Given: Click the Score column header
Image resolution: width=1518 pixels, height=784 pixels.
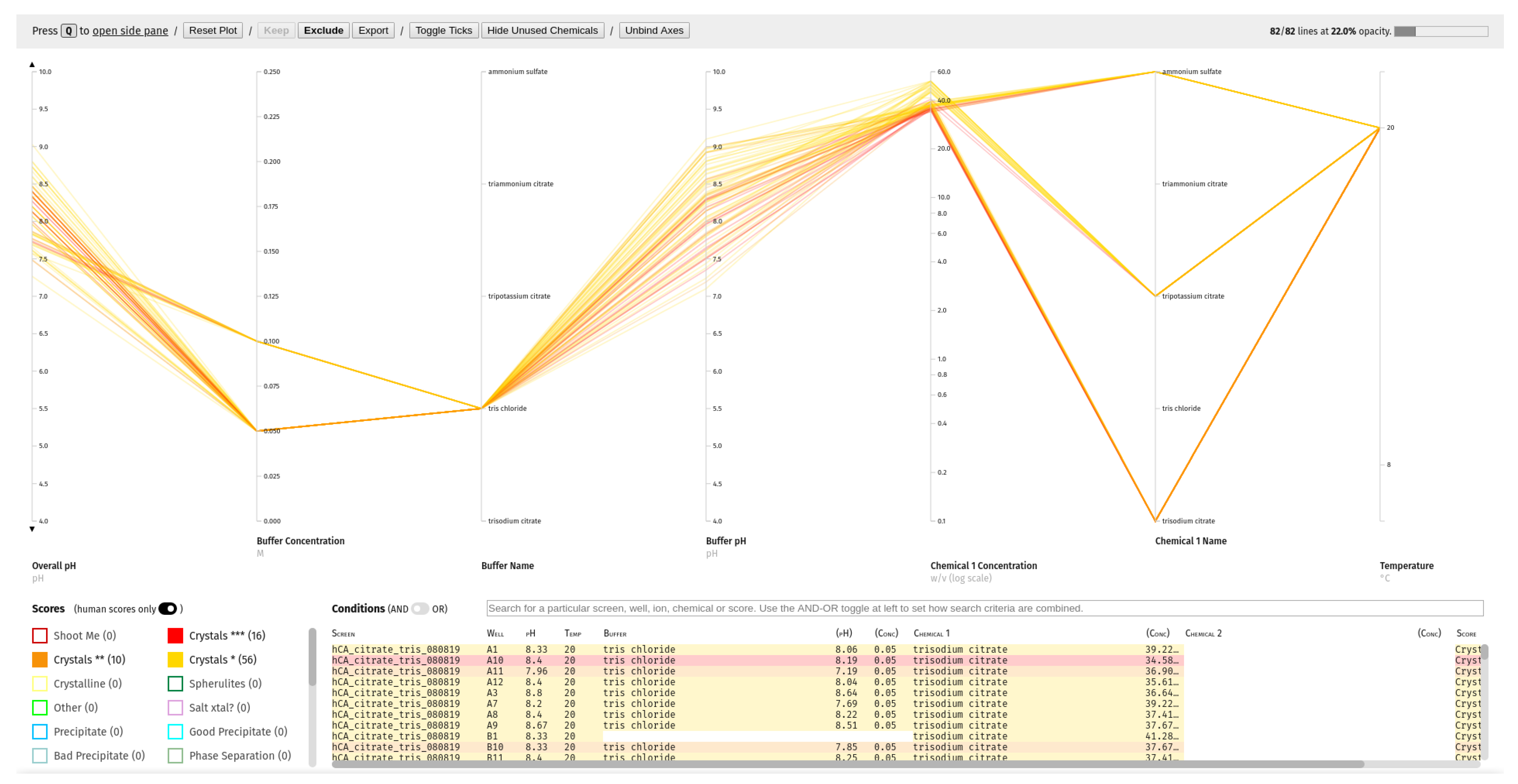Looking at the screenshot, I should pyautogui.click(x=1466, y=634).
